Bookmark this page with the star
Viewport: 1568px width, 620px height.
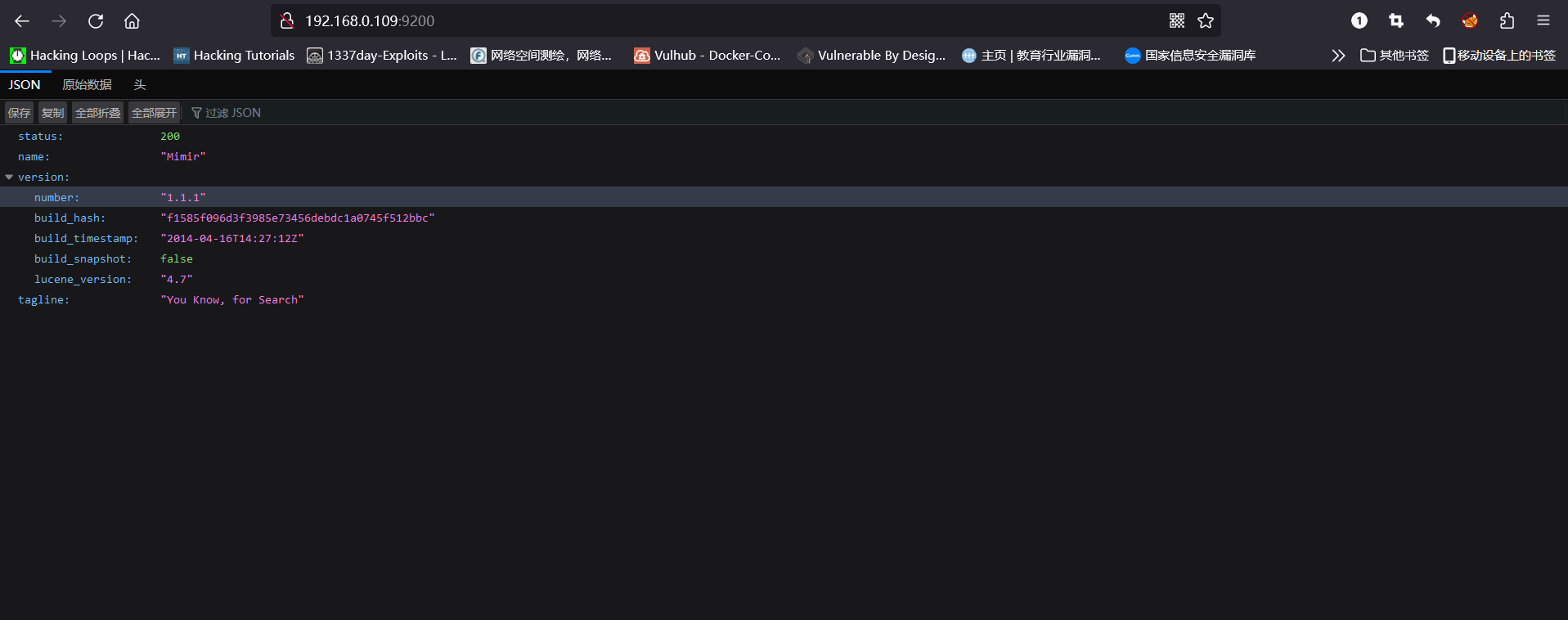(x=1206, y=21)
